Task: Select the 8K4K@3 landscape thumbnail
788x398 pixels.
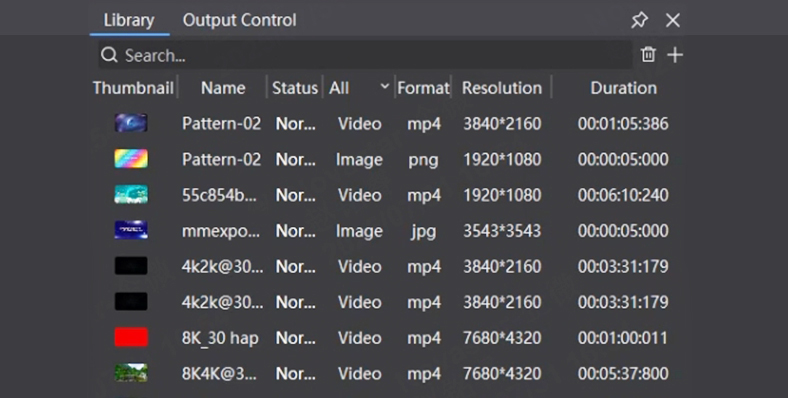Action: tap(131, 373)
